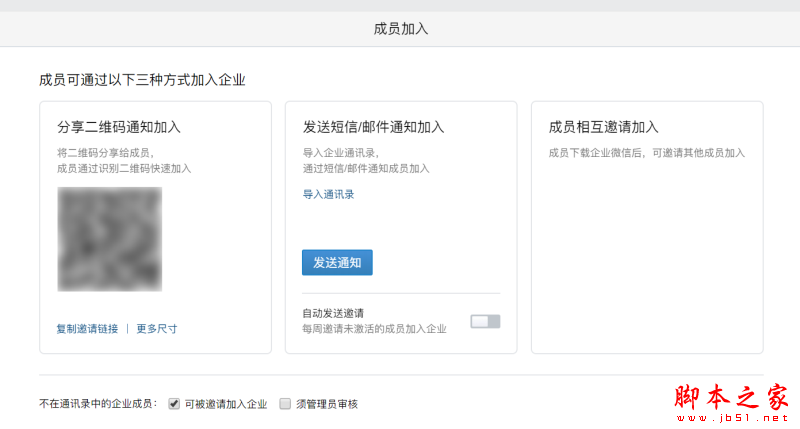Toggle the 自动发送邀请 switch
Viewport: 800px width, 429px height.
point(485,321)
